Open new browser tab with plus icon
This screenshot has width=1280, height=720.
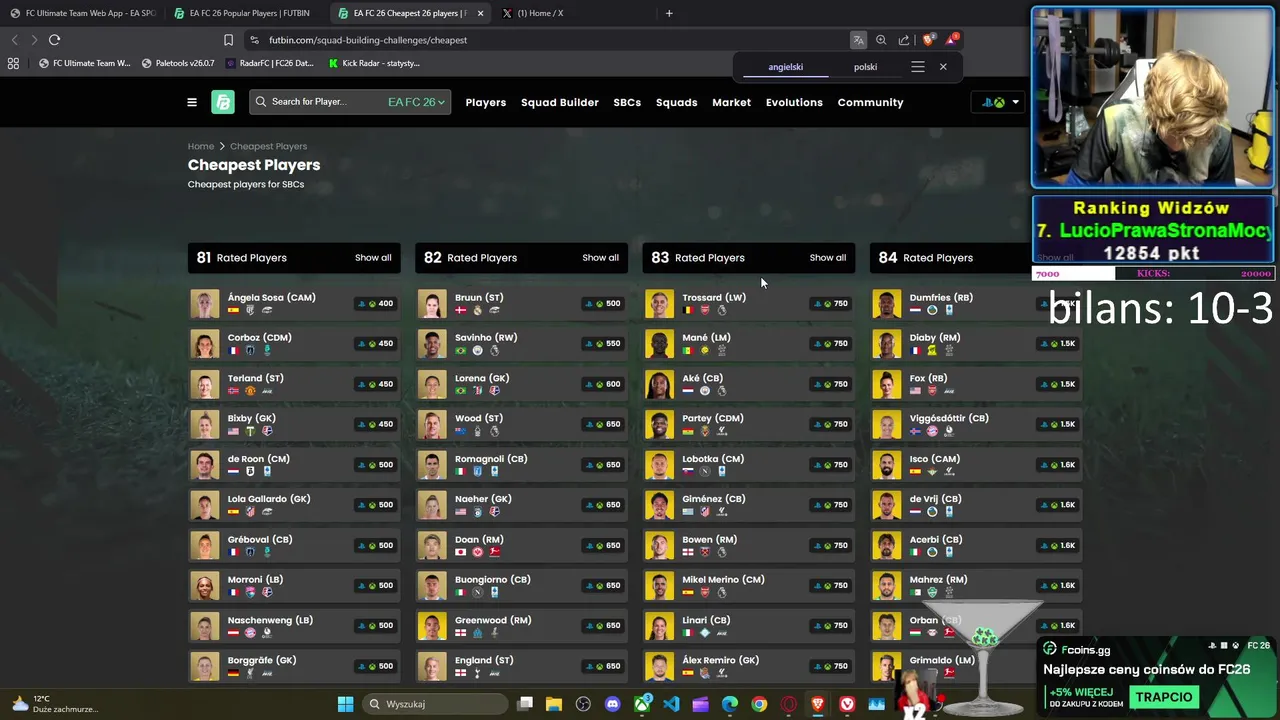(x=669, y=13)
